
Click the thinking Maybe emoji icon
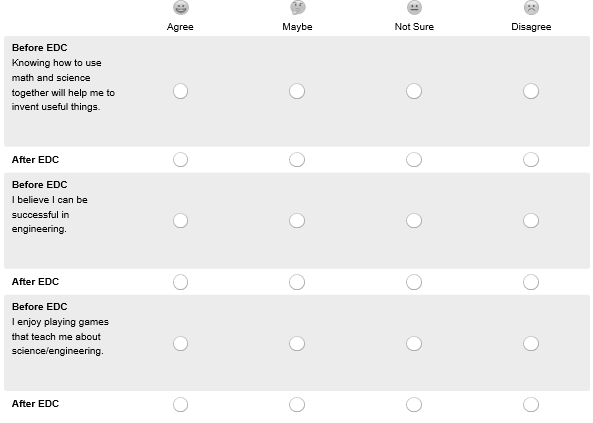[297, 7]
